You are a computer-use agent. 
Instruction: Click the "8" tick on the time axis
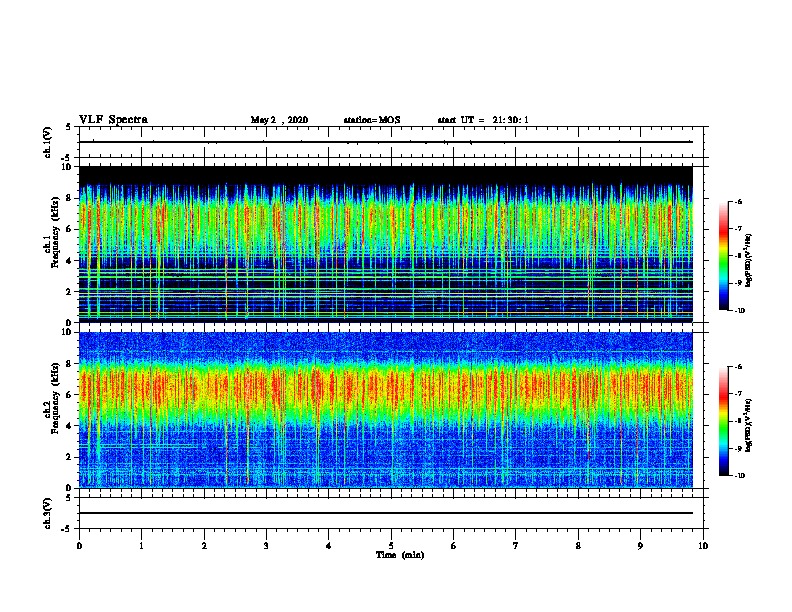point(578,546)
